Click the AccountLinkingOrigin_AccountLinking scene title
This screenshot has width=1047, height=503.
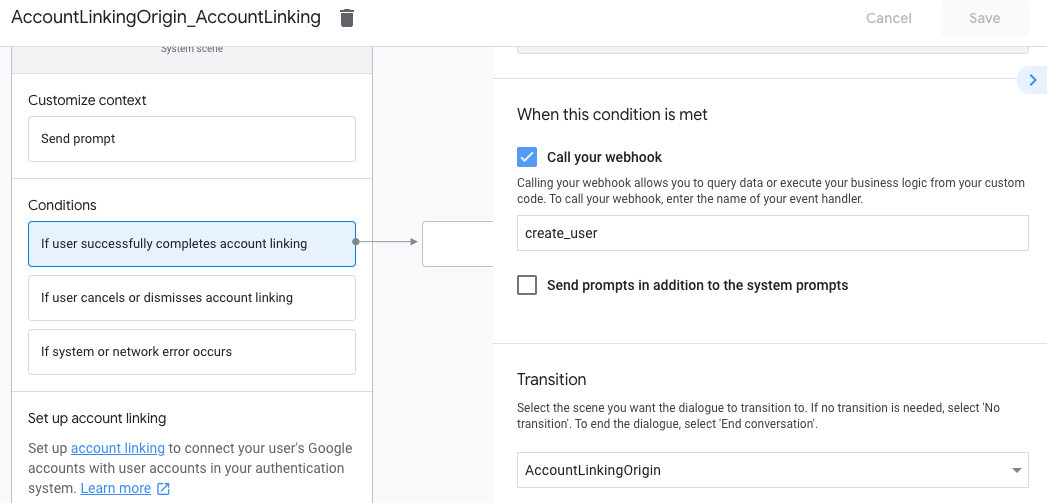[166, 18]
